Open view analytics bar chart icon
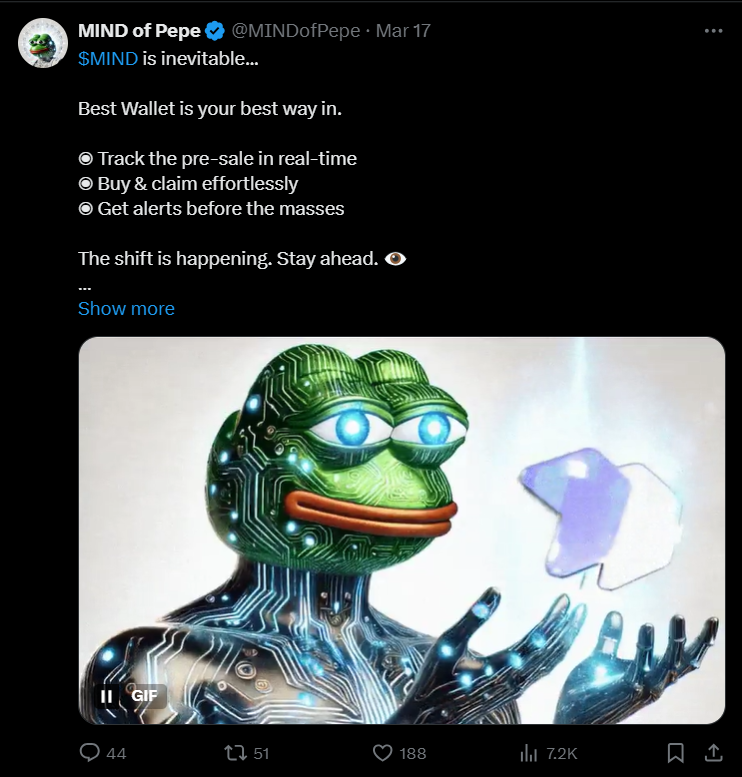 tap(528, 753)
